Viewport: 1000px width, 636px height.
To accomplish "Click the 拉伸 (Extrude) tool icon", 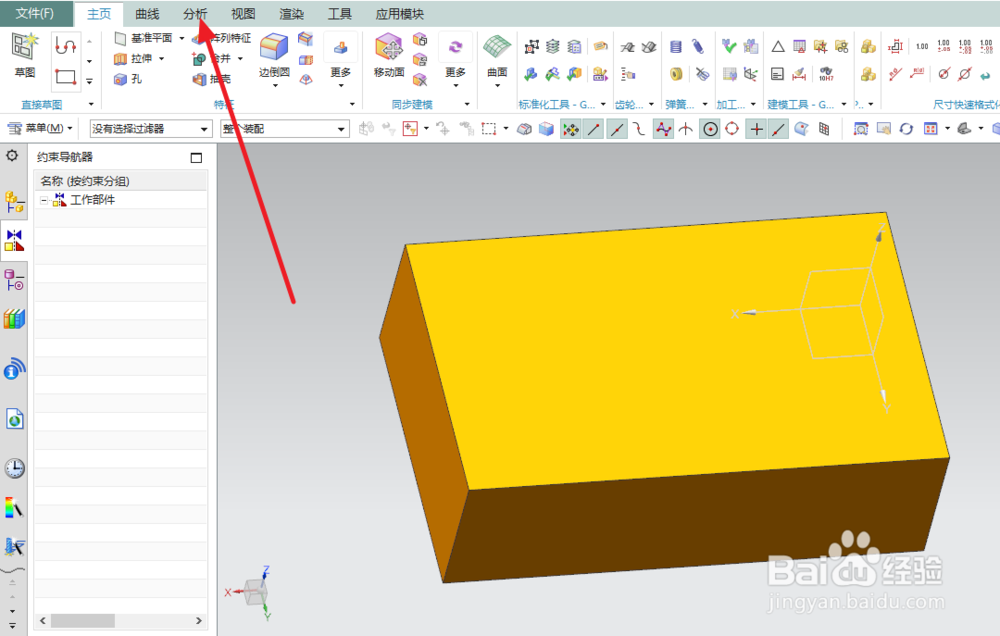I will pos(121,59).
